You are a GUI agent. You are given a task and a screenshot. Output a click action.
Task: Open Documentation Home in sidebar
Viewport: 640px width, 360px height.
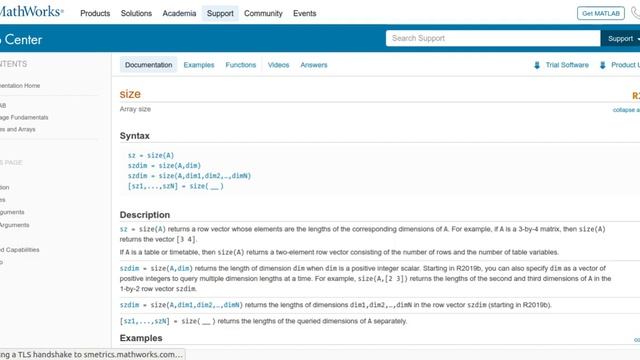pos(20,86)
